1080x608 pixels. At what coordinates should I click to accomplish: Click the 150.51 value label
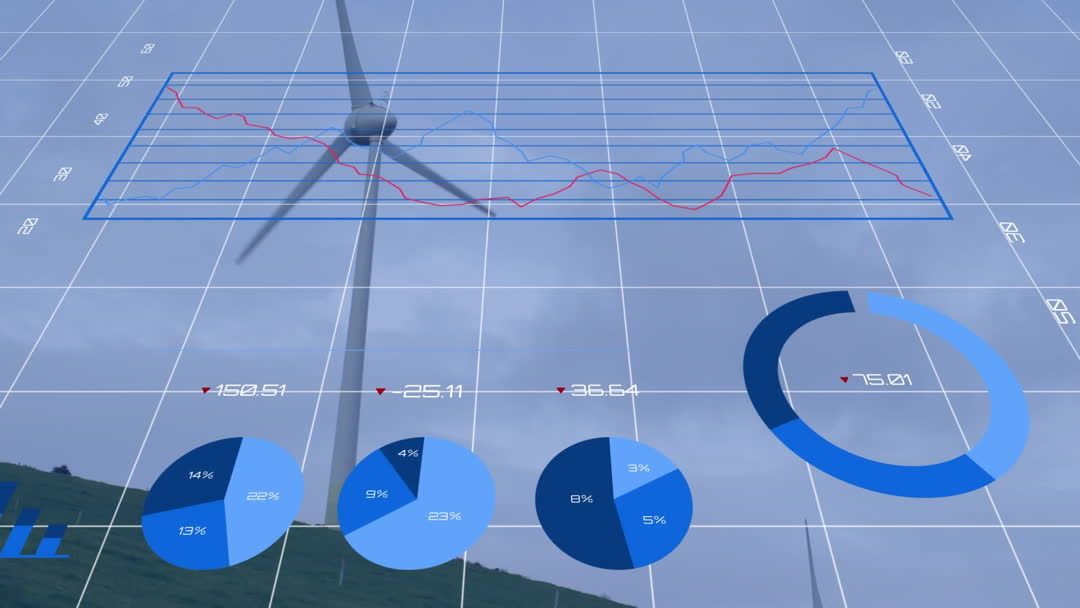(x=250, y=390)
